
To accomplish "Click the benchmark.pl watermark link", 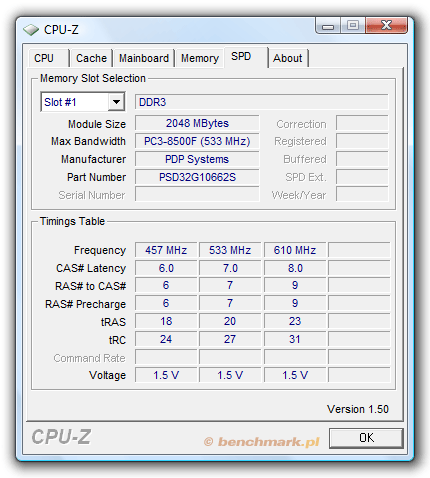I will click(262, 442).
